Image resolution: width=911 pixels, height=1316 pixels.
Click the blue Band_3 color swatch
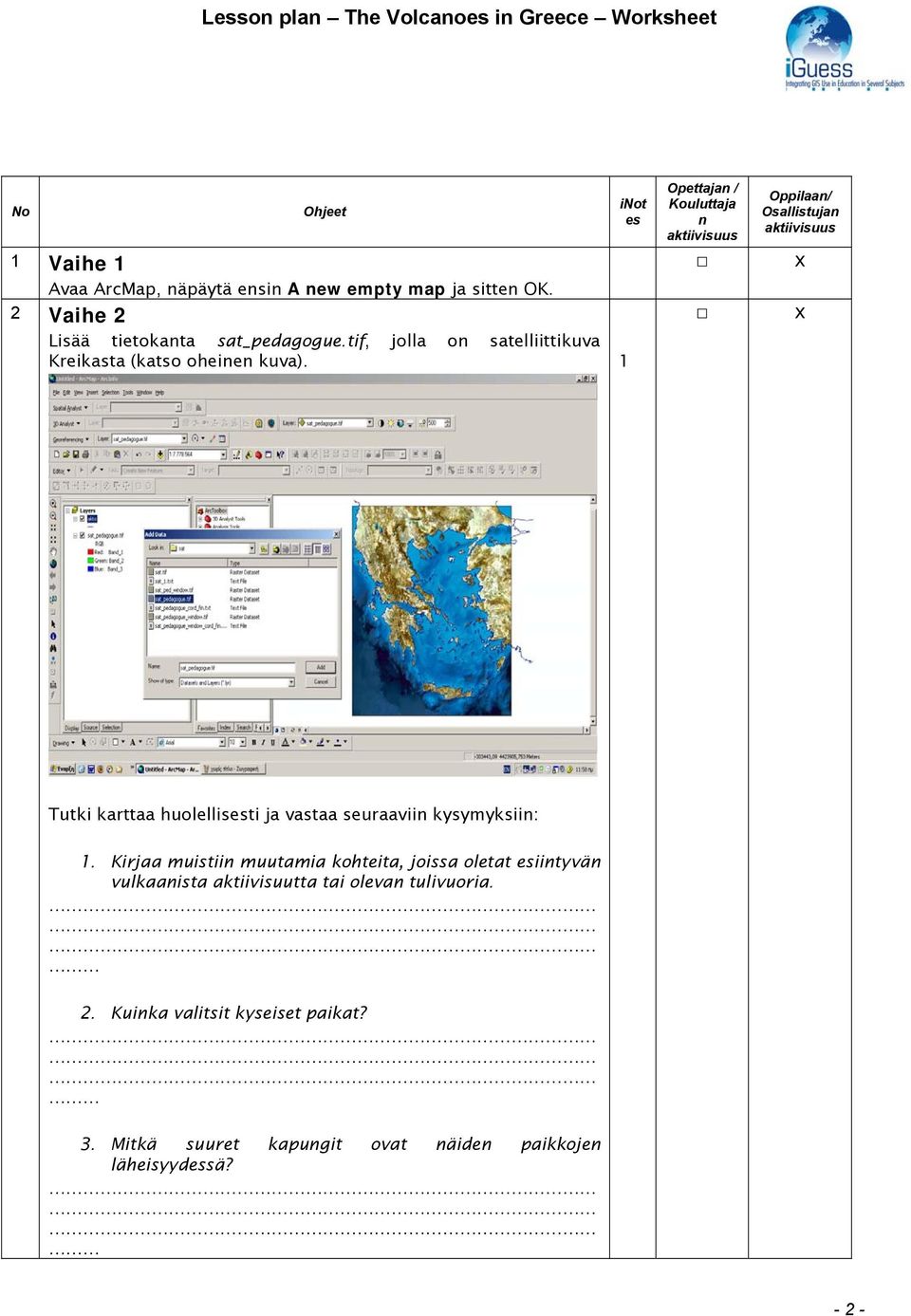tap(90, 569)
